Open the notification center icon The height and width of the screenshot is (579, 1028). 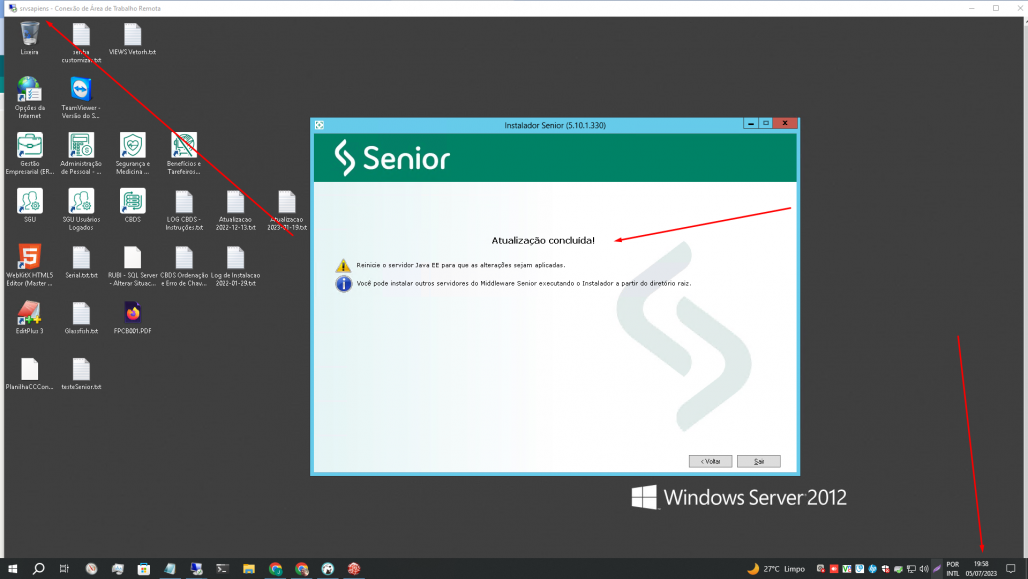point(1011,569)
